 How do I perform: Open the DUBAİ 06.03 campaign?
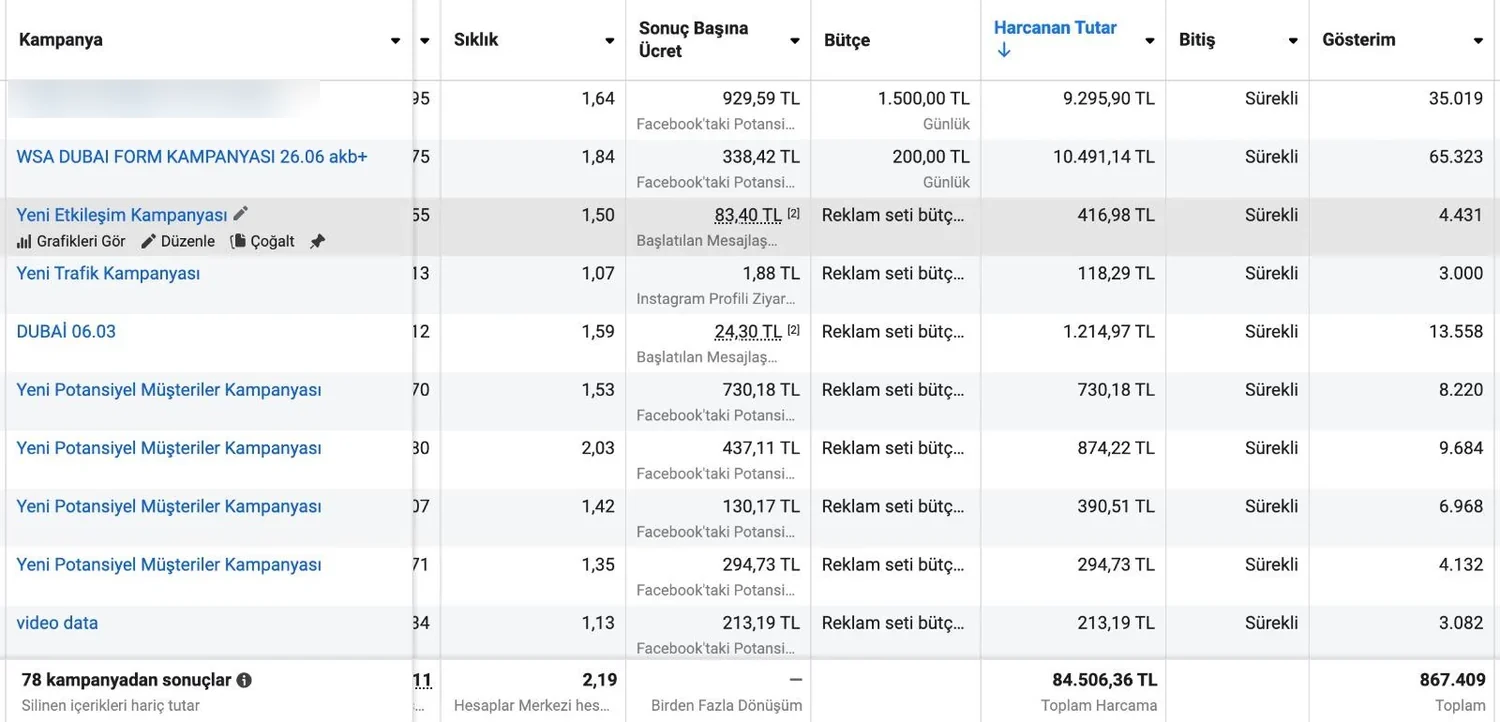66,331
